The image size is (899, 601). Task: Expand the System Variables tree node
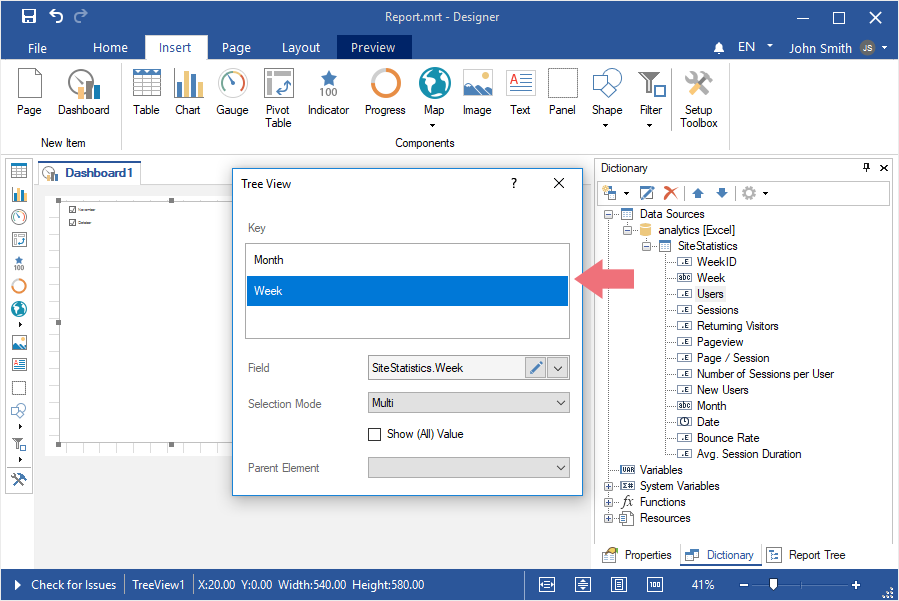coord(608,486)
